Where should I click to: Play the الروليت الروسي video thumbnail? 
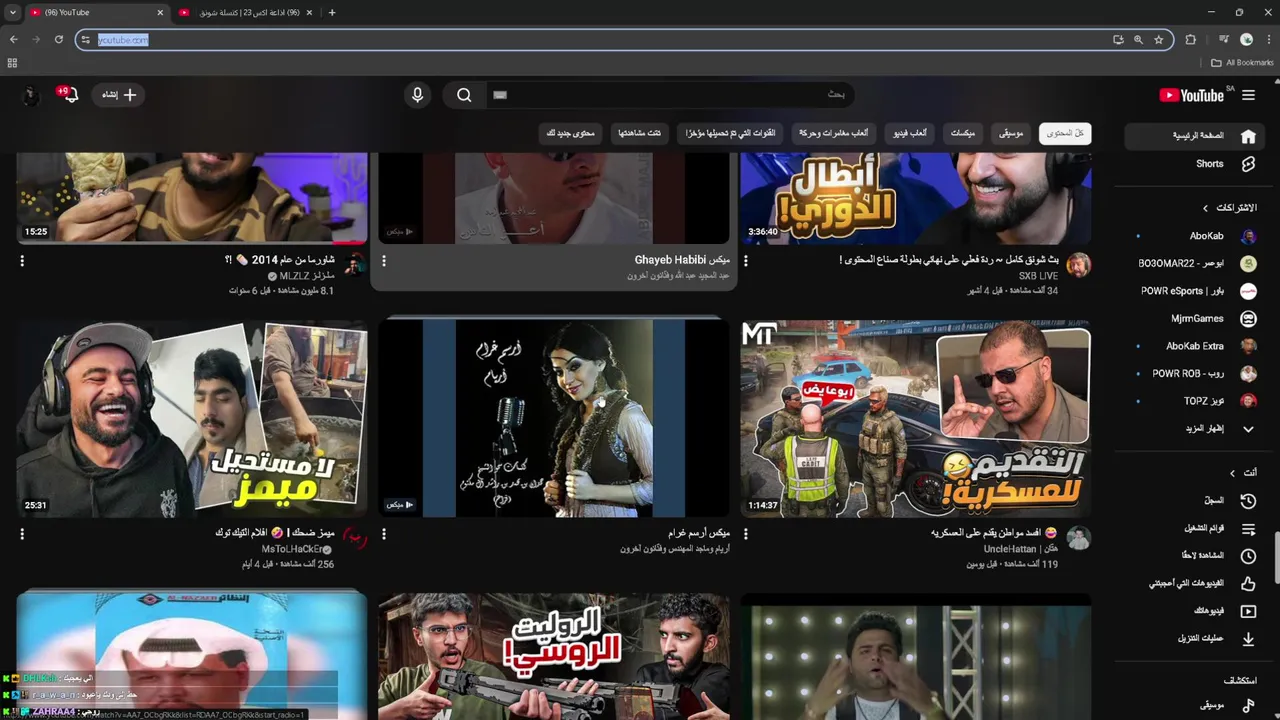pos(554,656)
